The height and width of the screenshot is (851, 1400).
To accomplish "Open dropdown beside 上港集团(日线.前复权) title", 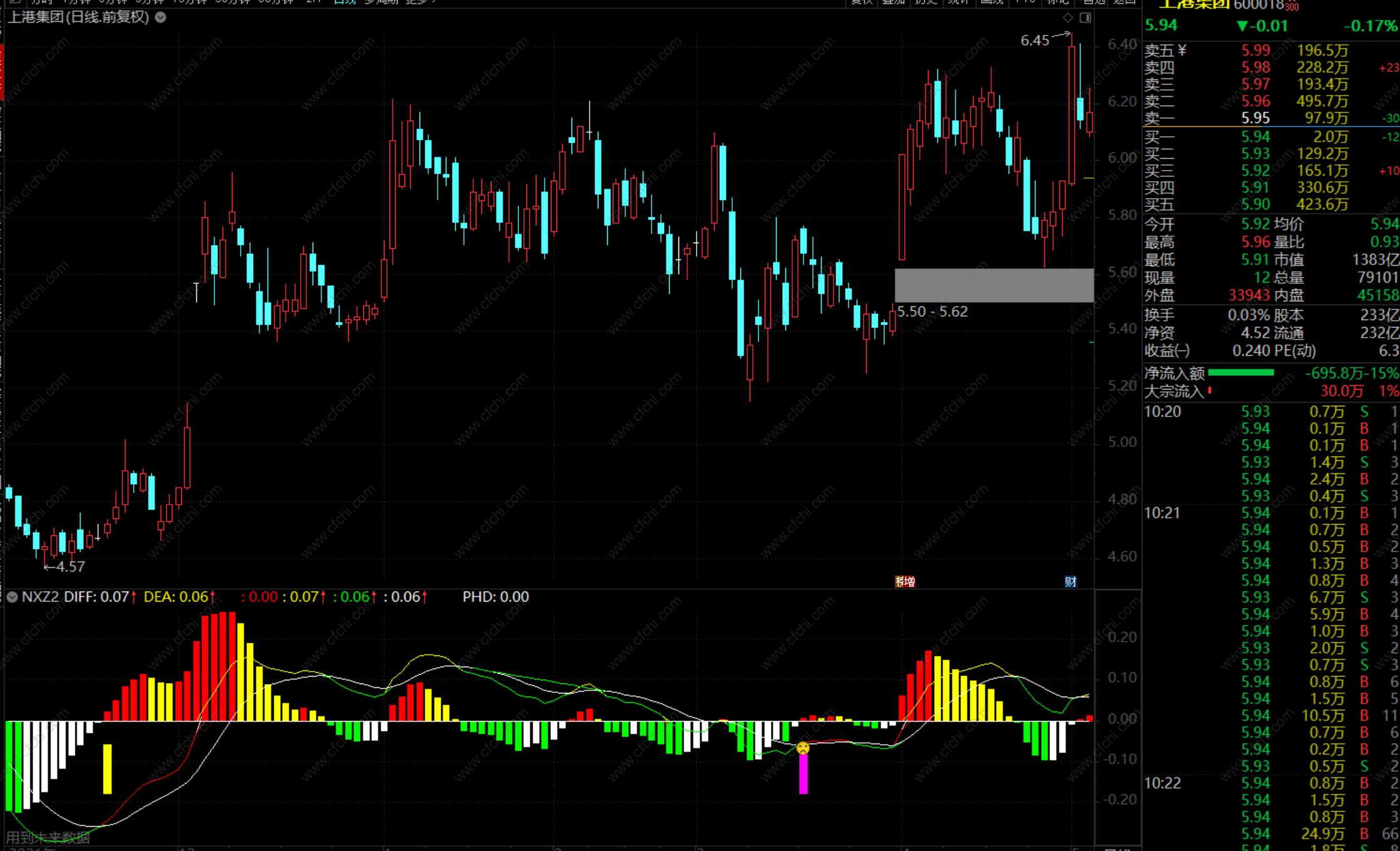I will click(x=161, y=18).
